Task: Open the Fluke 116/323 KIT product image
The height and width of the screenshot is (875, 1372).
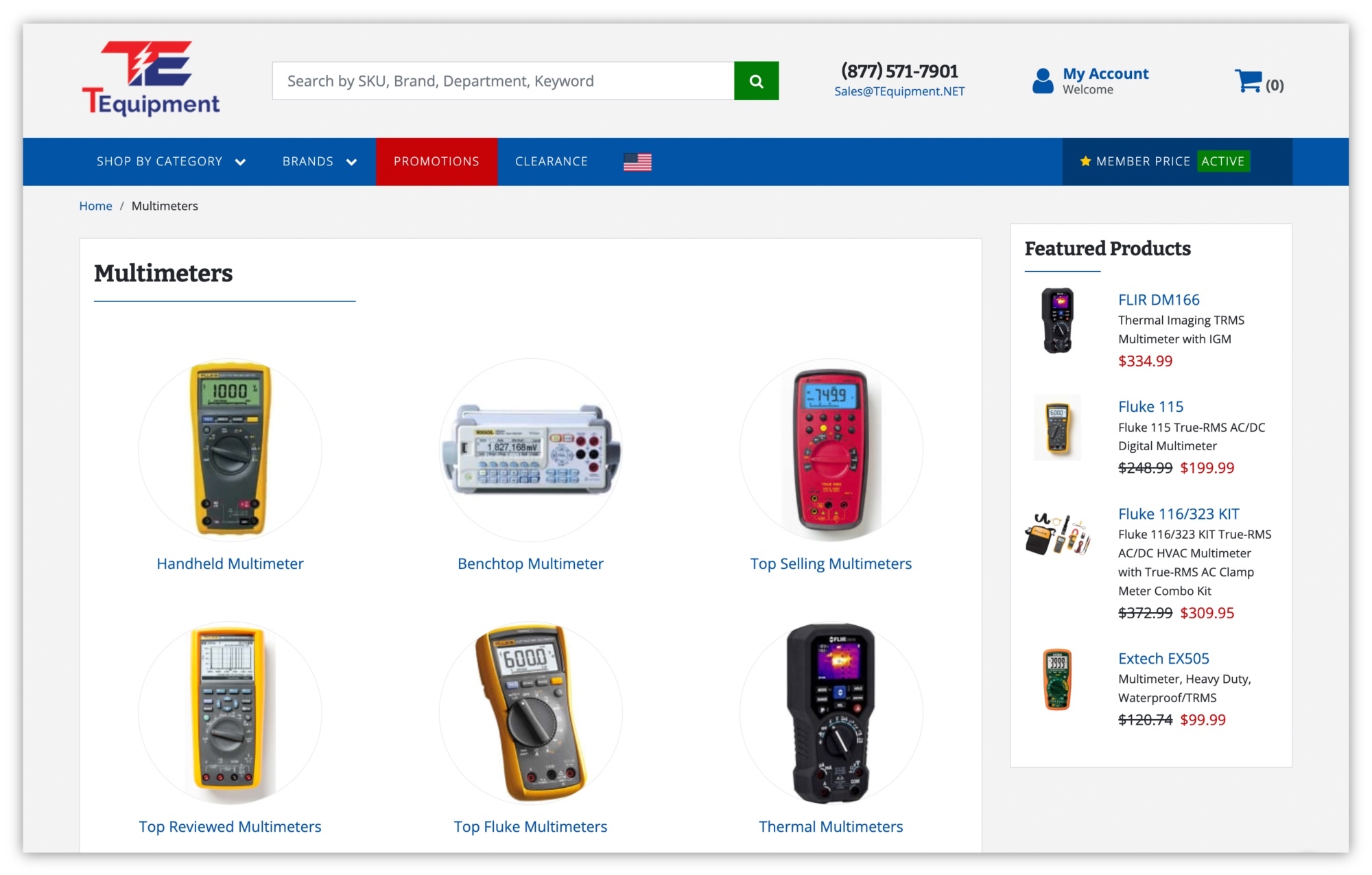Action: pyautogui.click(x=1057, y=534)
